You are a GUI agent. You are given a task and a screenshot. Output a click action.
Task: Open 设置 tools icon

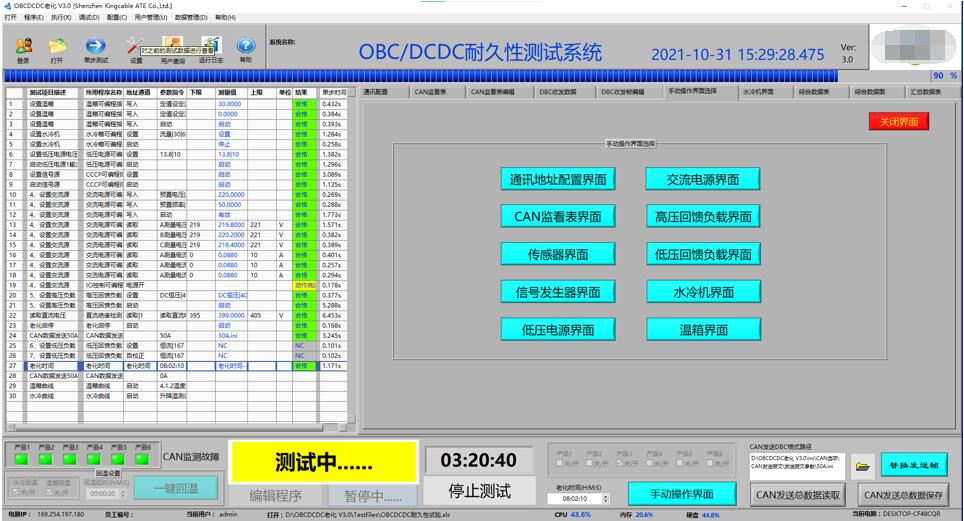(x=136, y=46)
